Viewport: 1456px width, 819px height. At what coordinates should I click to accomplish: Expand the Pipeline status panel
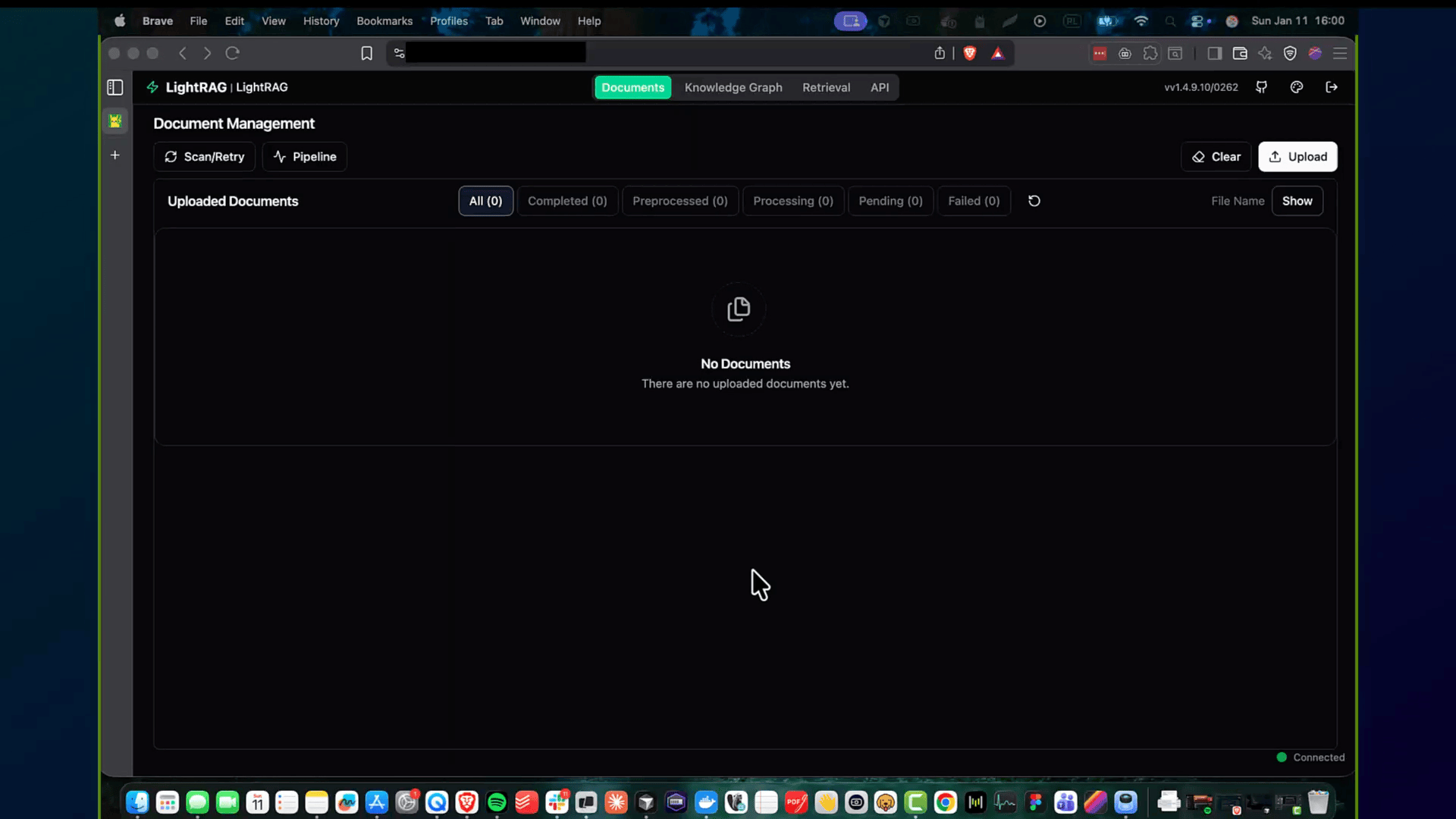click(305, 157)
